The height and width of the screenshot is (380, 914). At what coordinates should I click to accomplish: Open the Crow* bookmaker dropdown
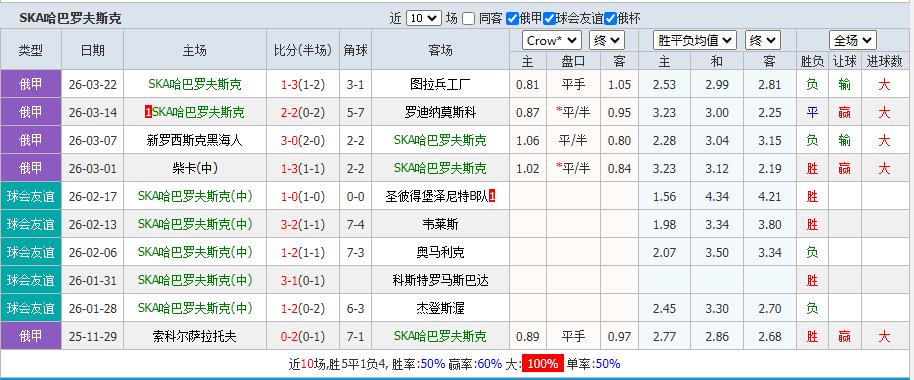click(552, 40)
